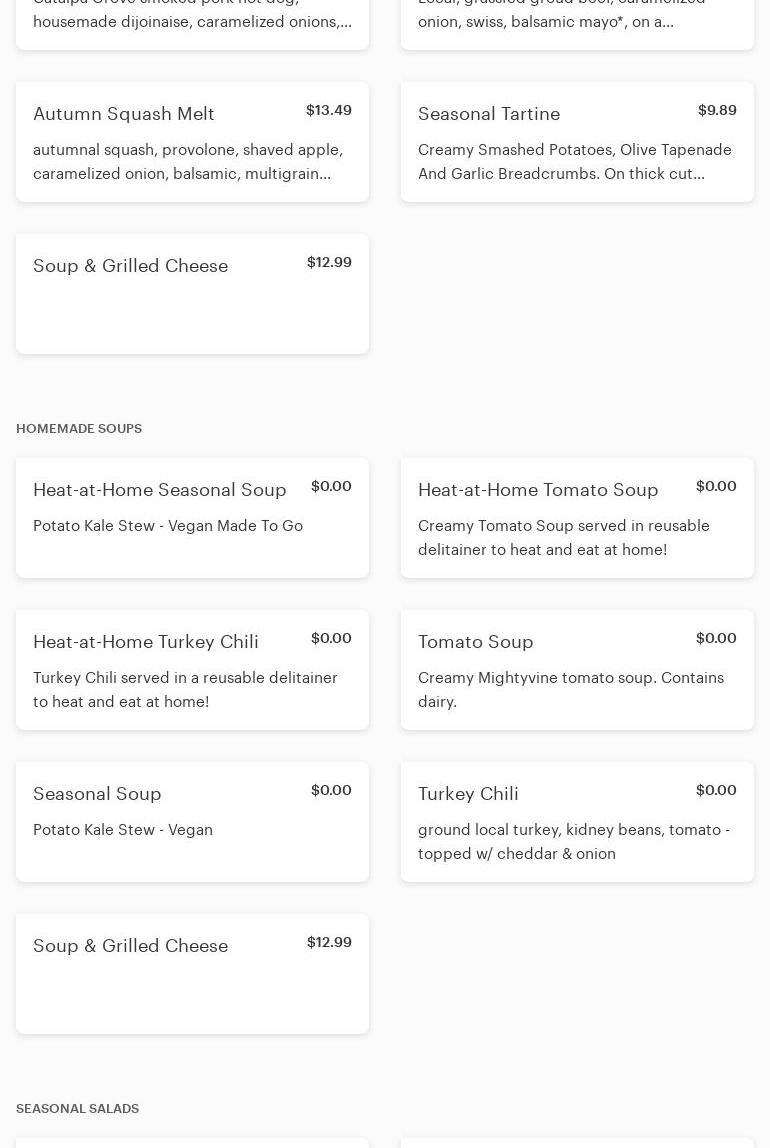Click Soup & Grilled Cheese in Homemade Soups section
Viewport: 770px width, 1148px height.
(131, 946)
